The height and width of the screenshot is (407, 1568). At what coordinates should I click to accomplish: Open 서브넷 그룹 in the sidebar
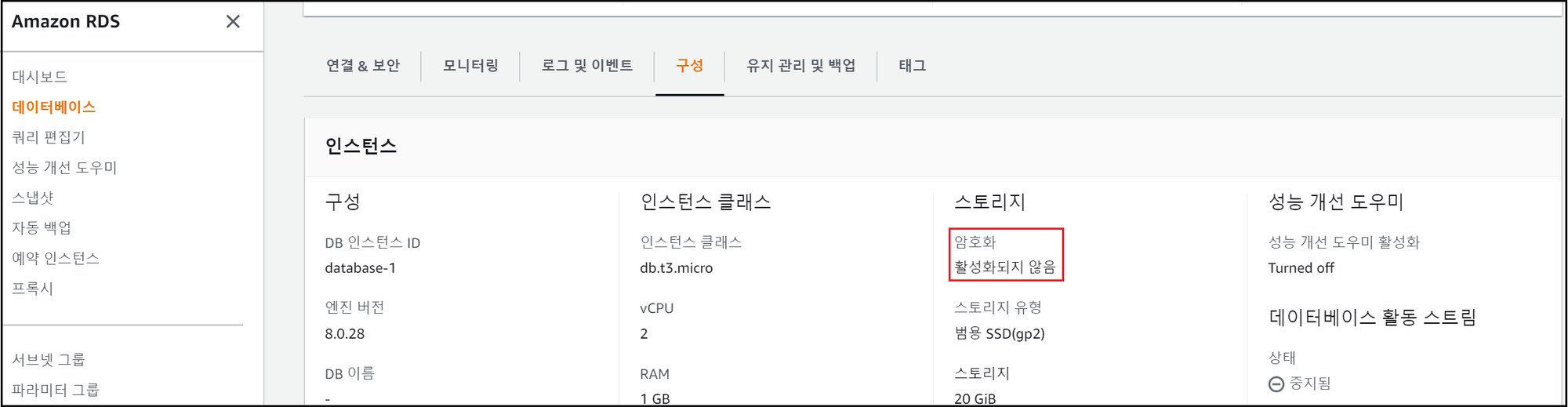click(49, 359)
